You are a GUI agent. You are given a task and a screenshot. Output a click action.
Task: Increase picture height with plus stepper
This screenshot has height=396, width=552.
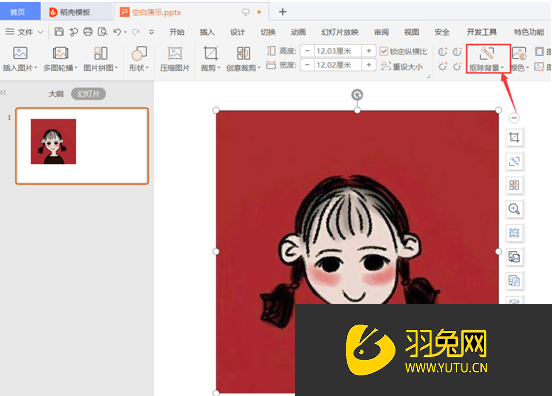(x=369, y=51)
